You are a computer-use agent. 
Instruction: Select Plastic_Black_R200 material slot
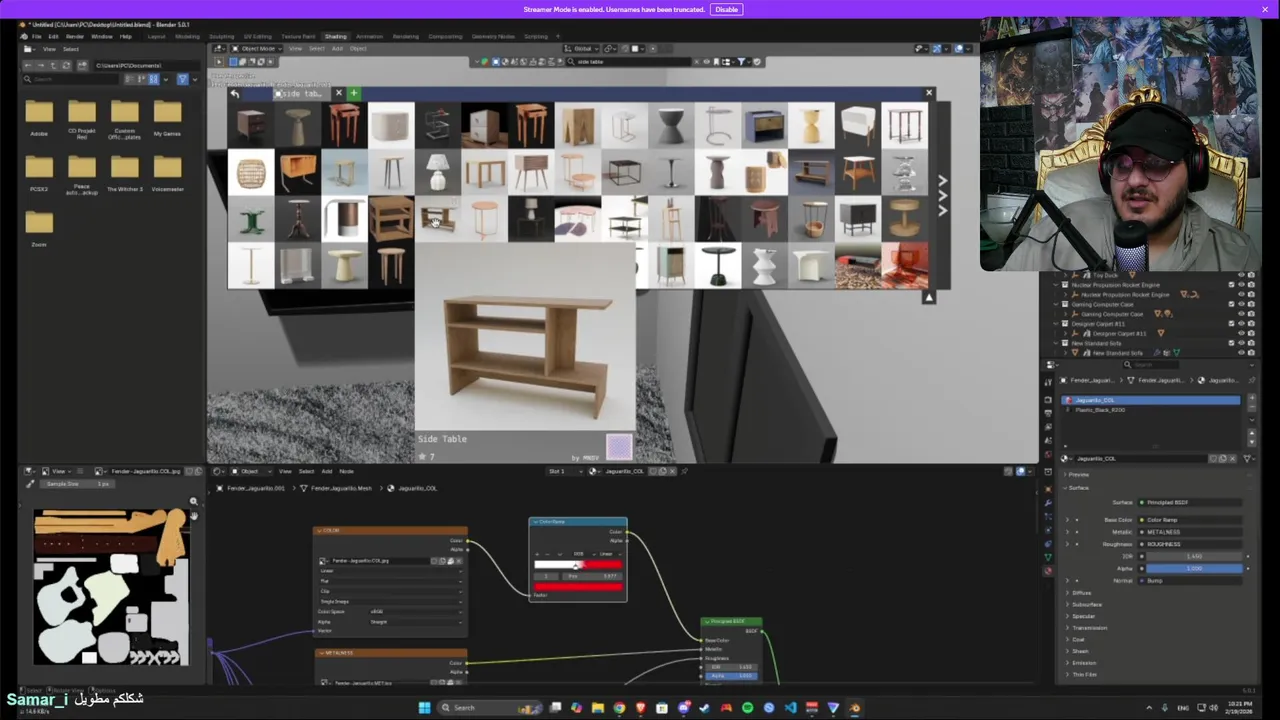tap(1150, 410)
